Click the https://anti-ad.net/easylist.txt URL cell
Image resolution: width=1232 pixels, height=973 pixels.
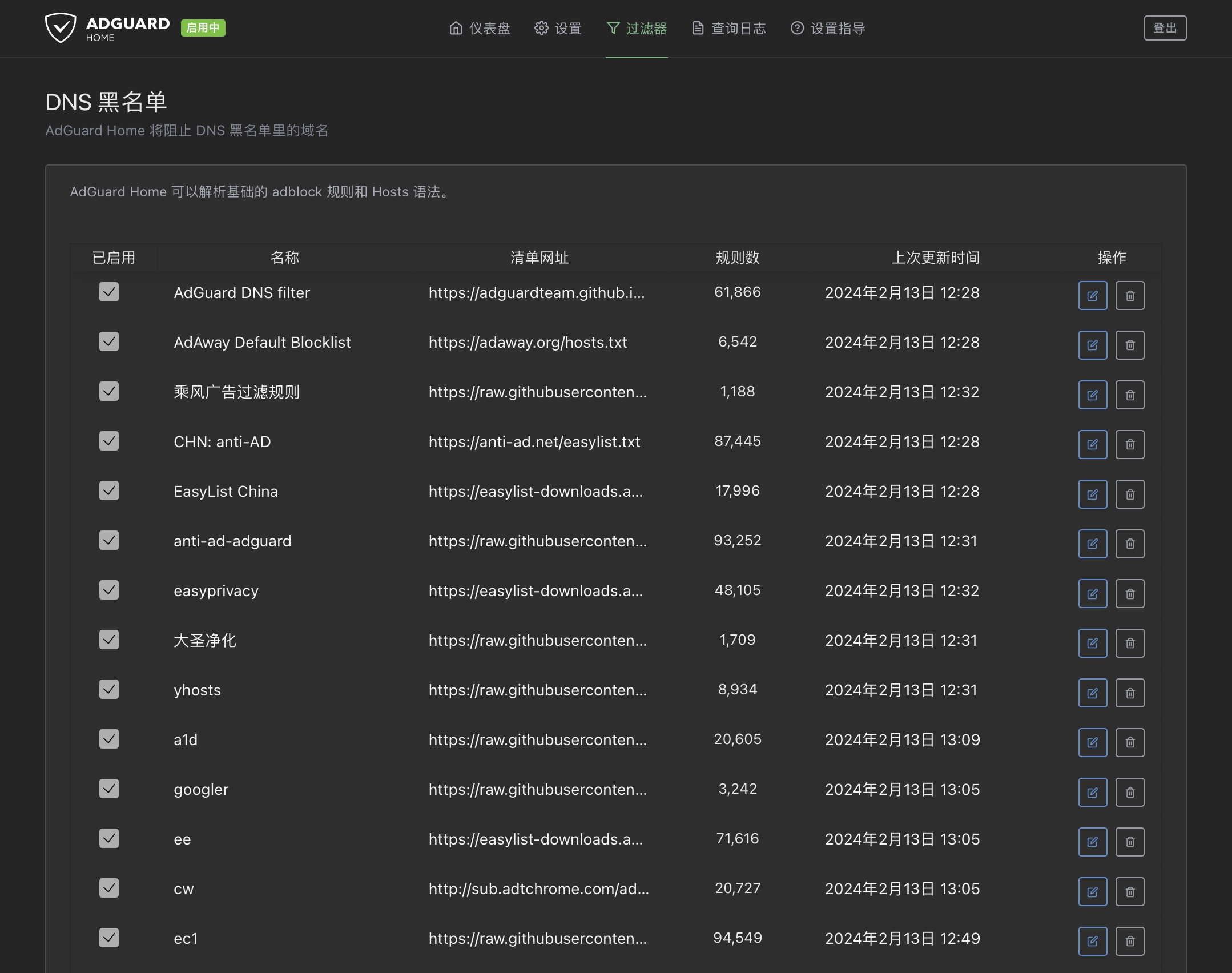point(534,441)
